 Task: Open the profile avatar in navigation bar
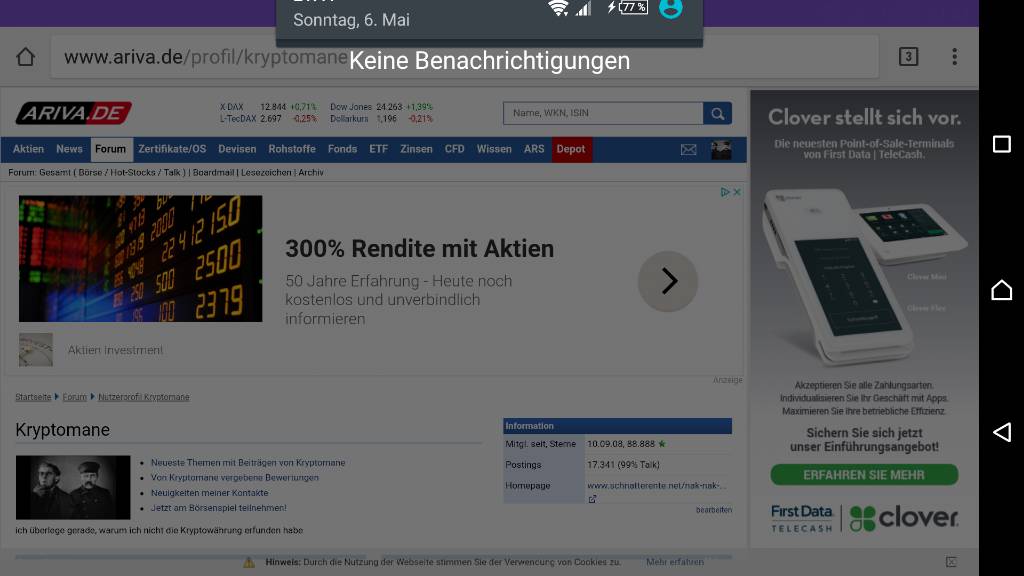[721, 150]
